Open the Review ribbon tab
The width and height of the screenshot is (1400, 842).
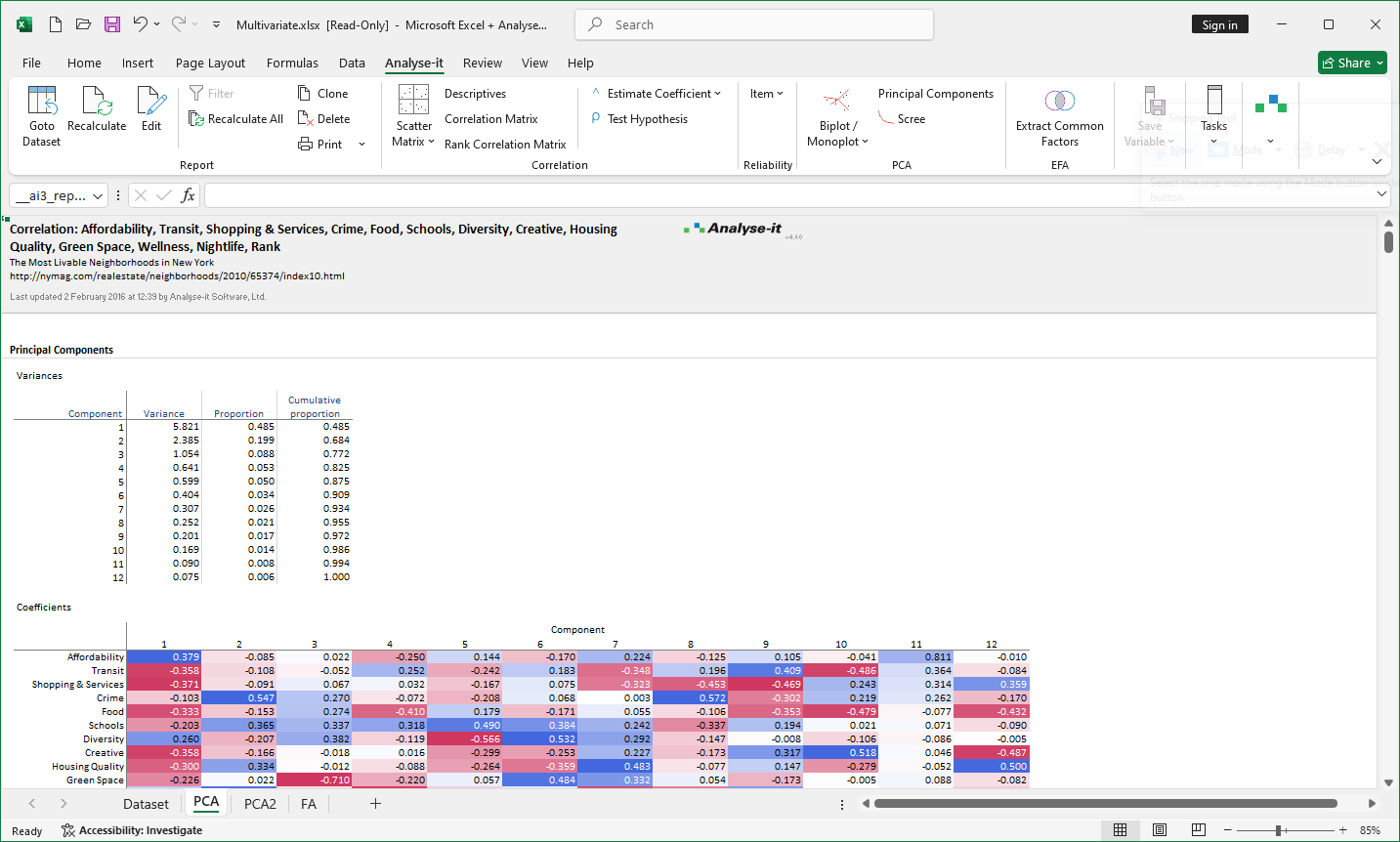(x=483, y=63)
